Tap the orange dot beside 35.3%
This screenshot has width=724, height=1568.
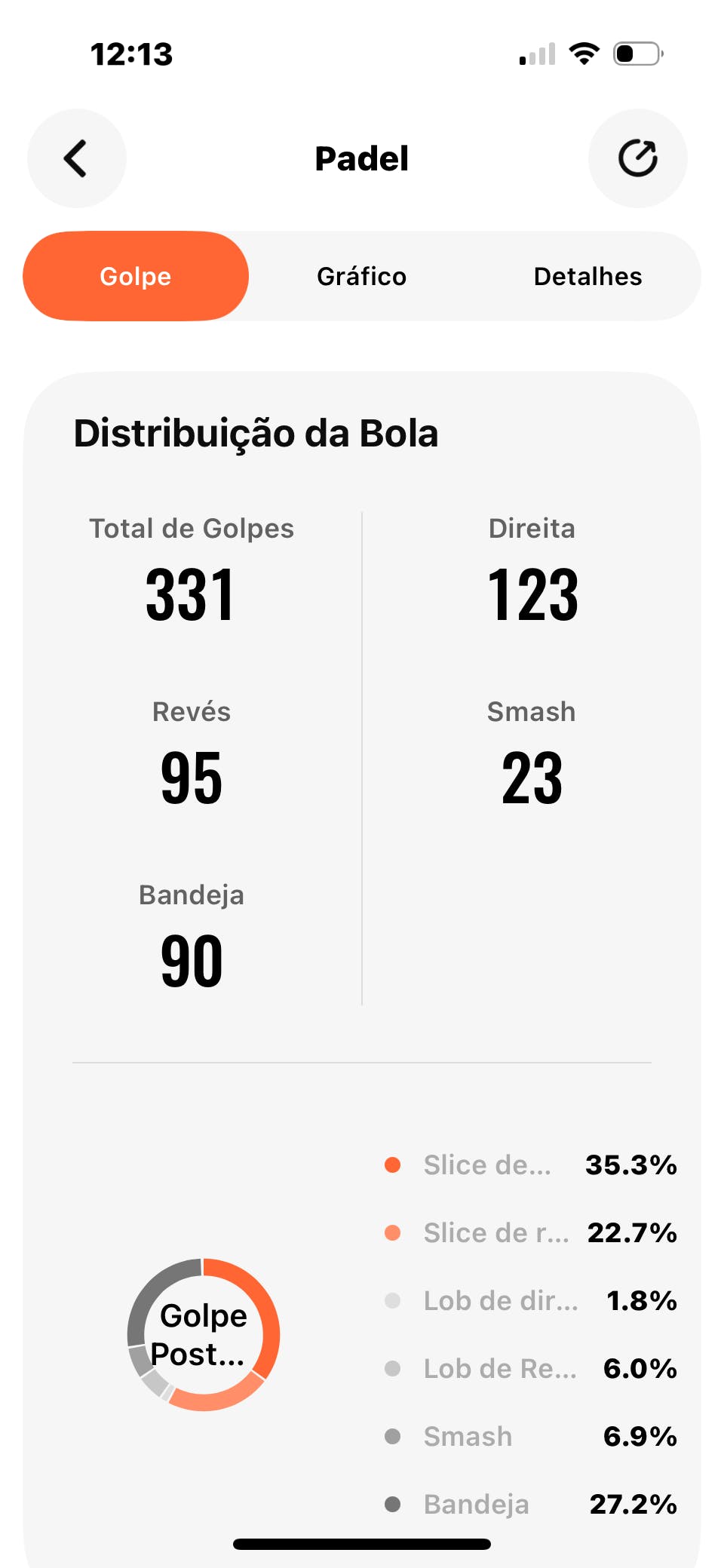point(392,1164)
